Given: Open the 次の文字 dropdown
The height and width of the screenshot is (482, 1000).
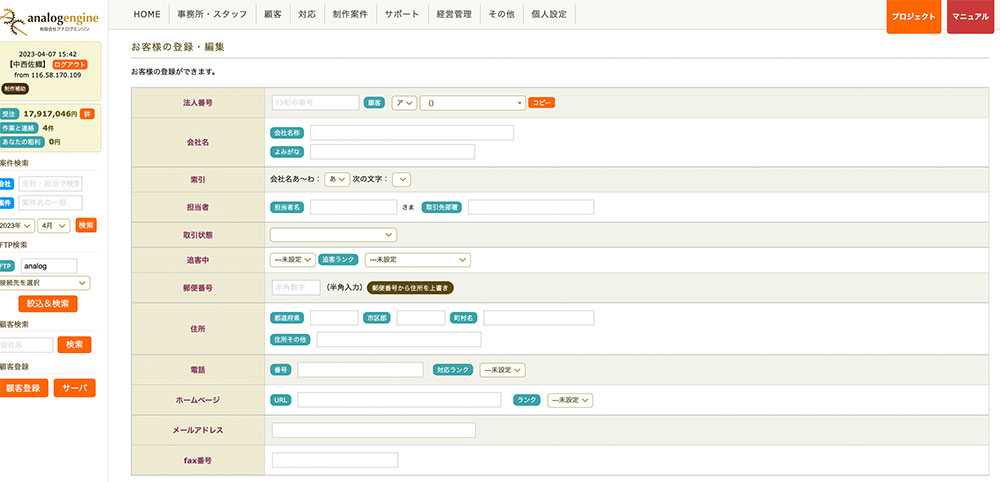Looking at the screenshot, I should (401, 180).
